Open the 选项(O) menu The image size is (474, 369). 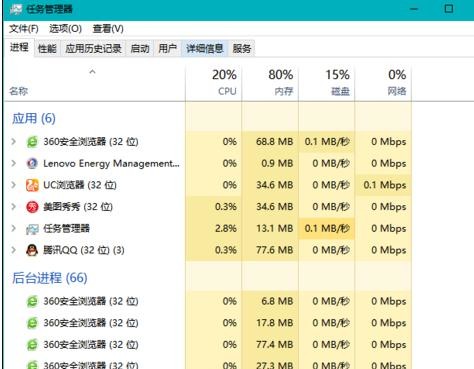click(65, 29)
